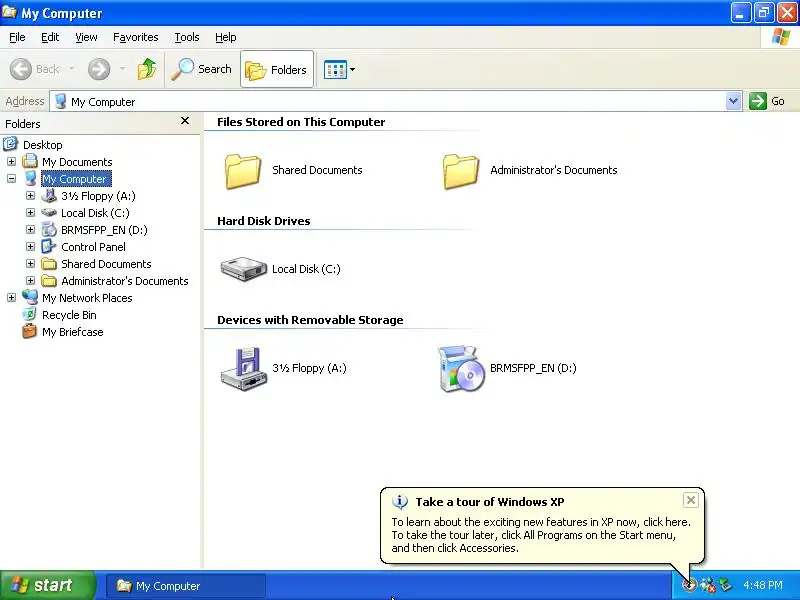Expand Shared Documents tree node
800x600 pixels.
coord(30,264)
